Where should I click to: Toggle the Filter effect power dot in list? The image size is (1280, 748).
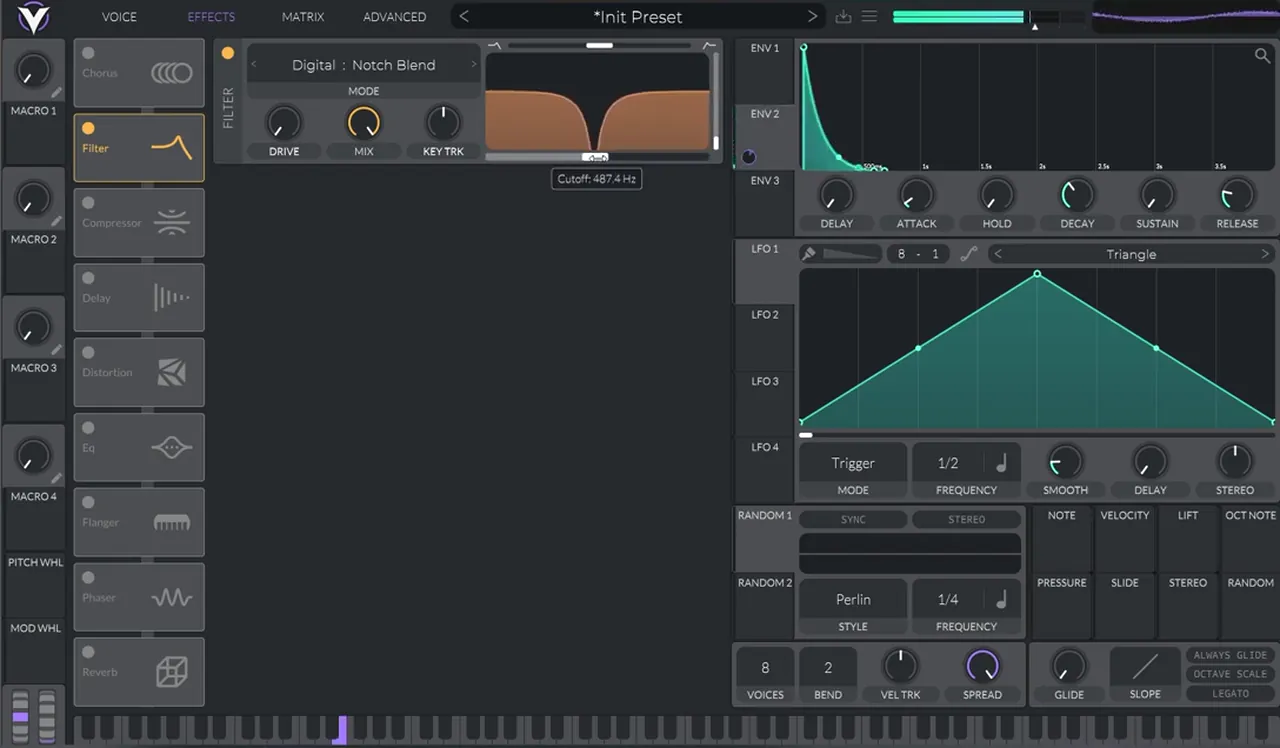tap(88, 128)
